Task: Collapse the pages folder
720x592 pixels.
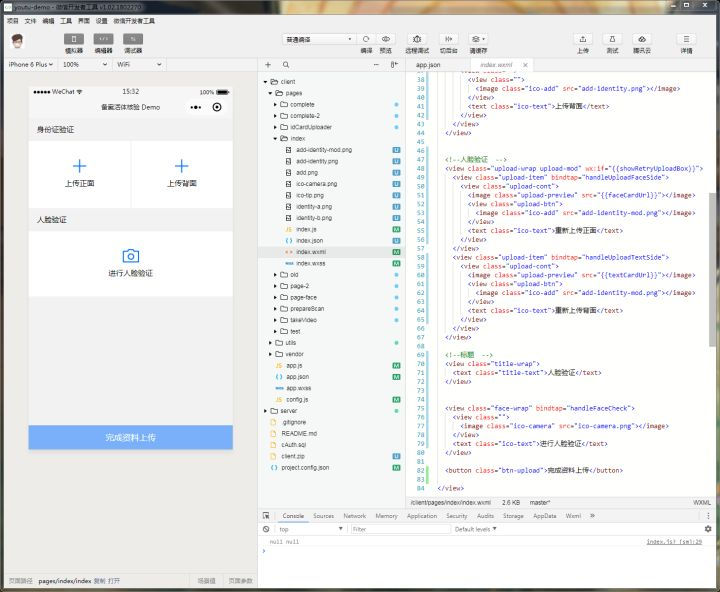Action: coord(270,93)
